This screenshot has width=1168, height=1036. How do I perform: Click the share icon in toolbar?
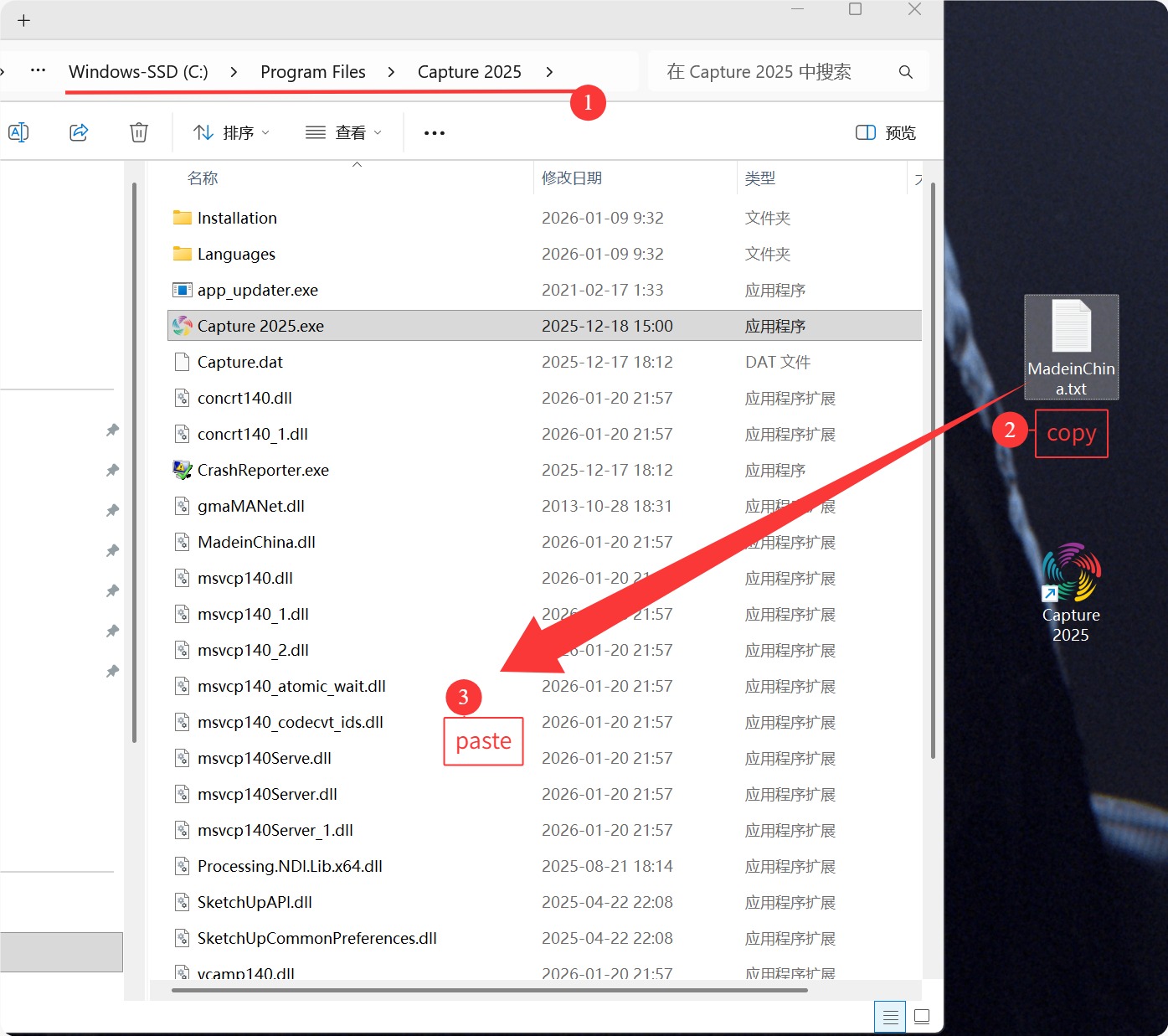tap(79, 132)
